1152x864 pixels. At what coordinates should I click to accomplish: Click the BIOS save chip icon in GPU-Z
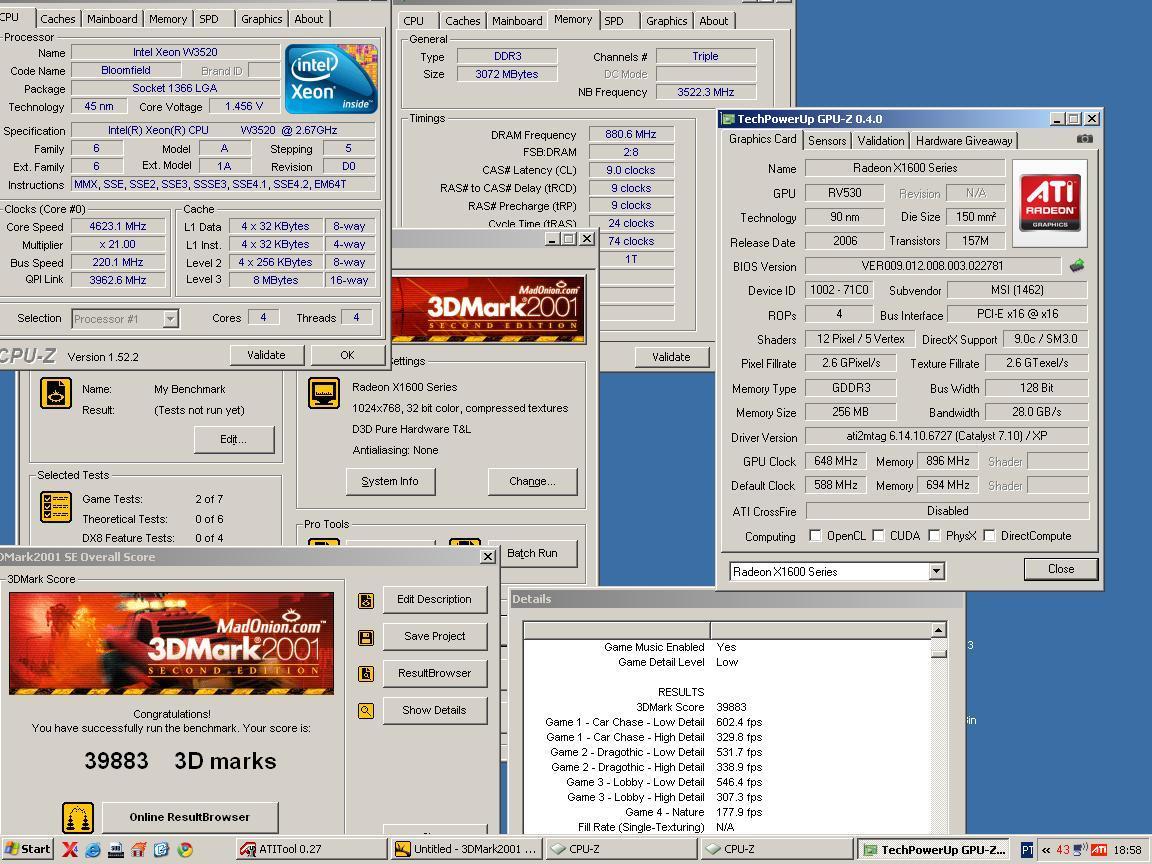pyautogui.click(x=1077, y=266)
